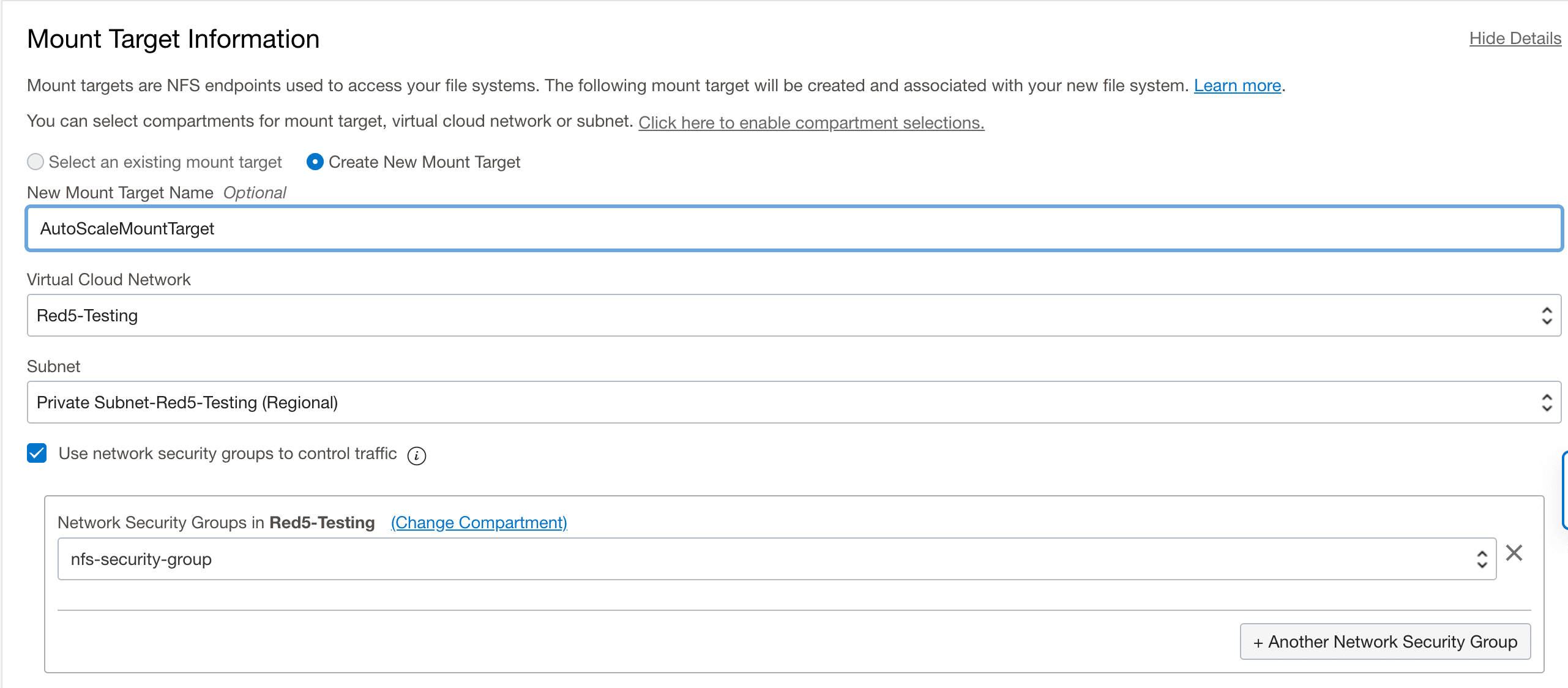The image size is (1568, 688).
Task: Click here to enable compartment selections
Action: (811, 123)
